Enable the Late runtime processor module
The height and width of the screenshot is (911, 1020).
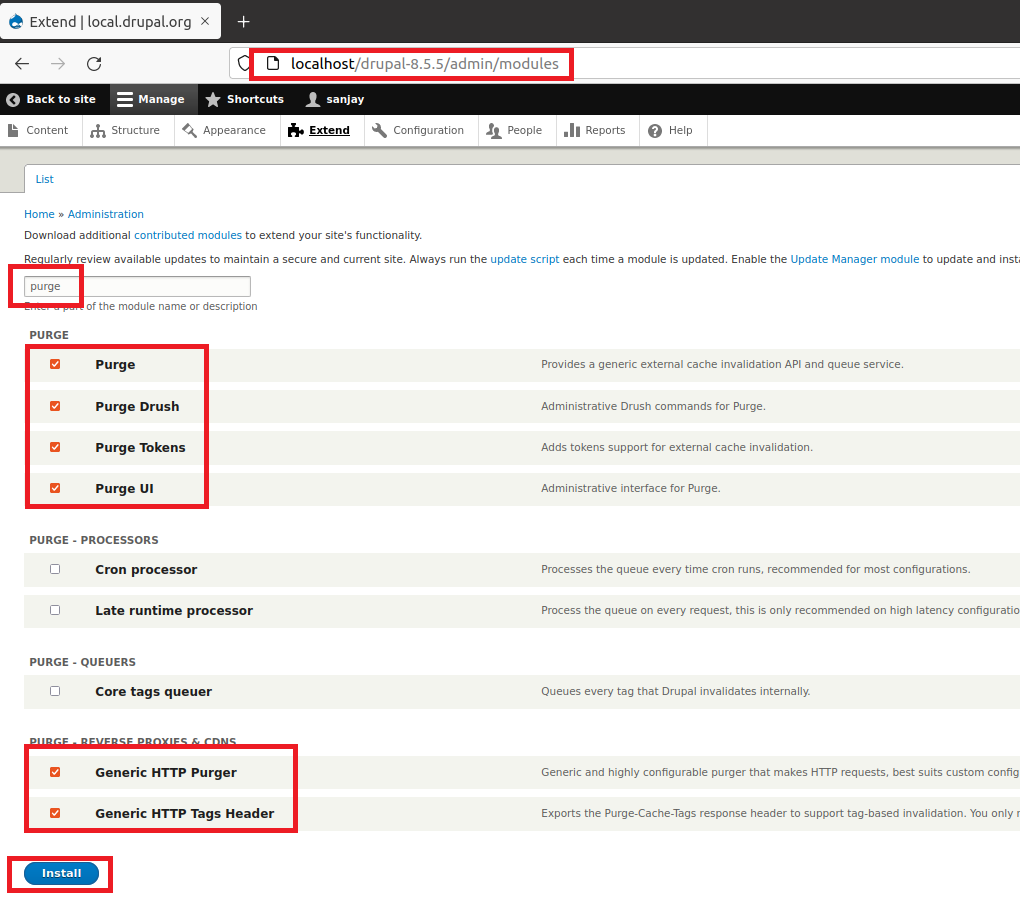(55, 610)
